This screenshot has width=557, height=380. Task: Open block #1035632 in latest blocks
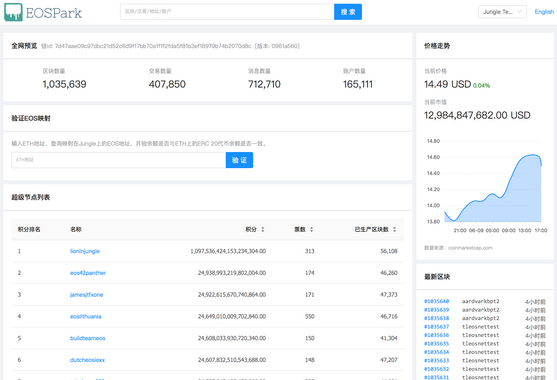[x=437, y=369]
